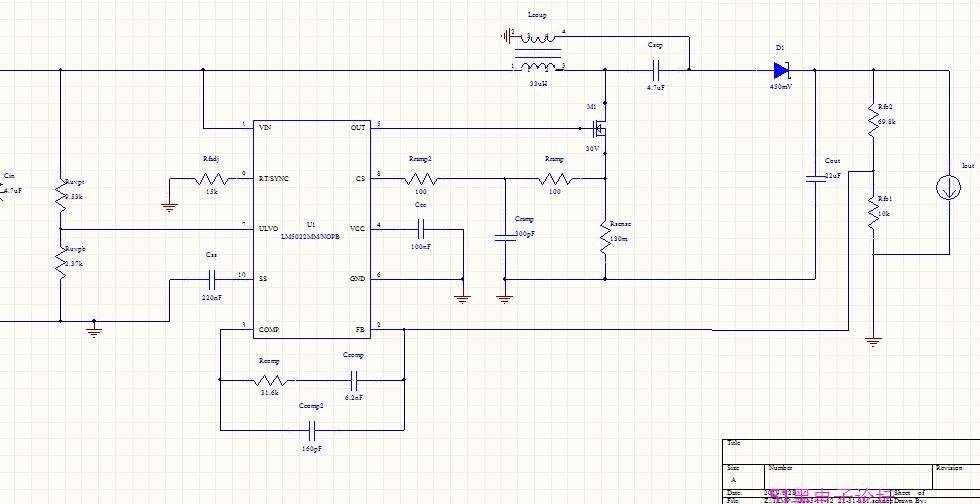Click the VIN pin label
The image size is (980, 504).
point(266,128)
